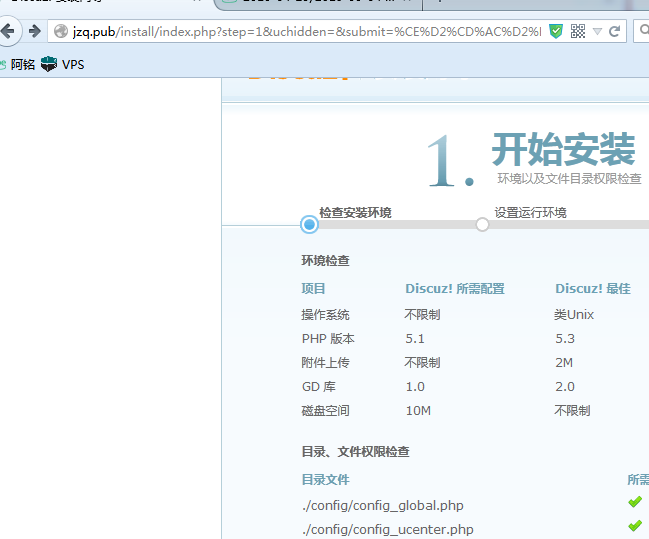Click the green shield security icon

(x=555, y=31)
